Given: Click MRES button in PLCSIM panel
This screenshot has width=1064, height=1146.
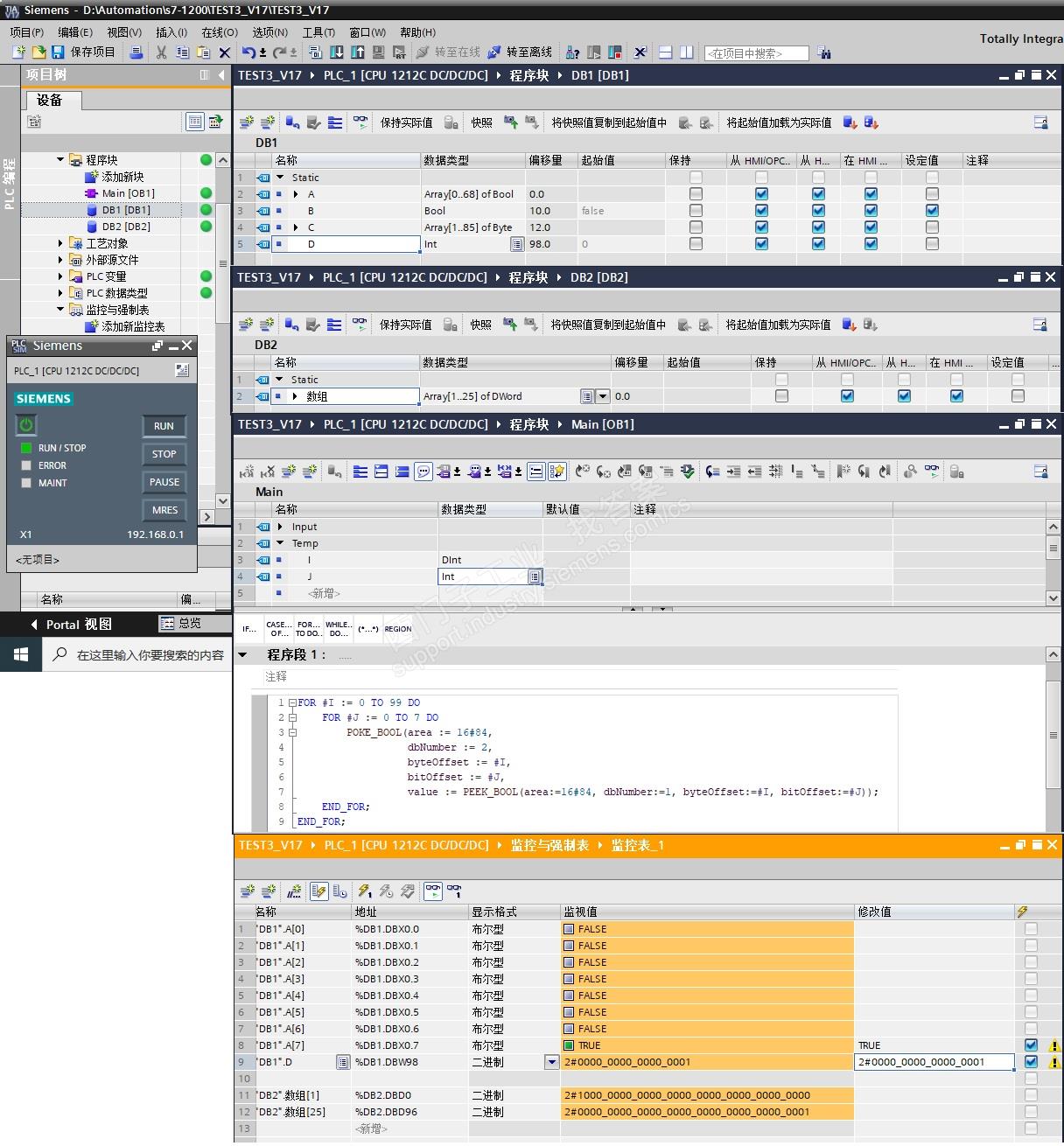Looking at the screenshot, I should 164,510.
